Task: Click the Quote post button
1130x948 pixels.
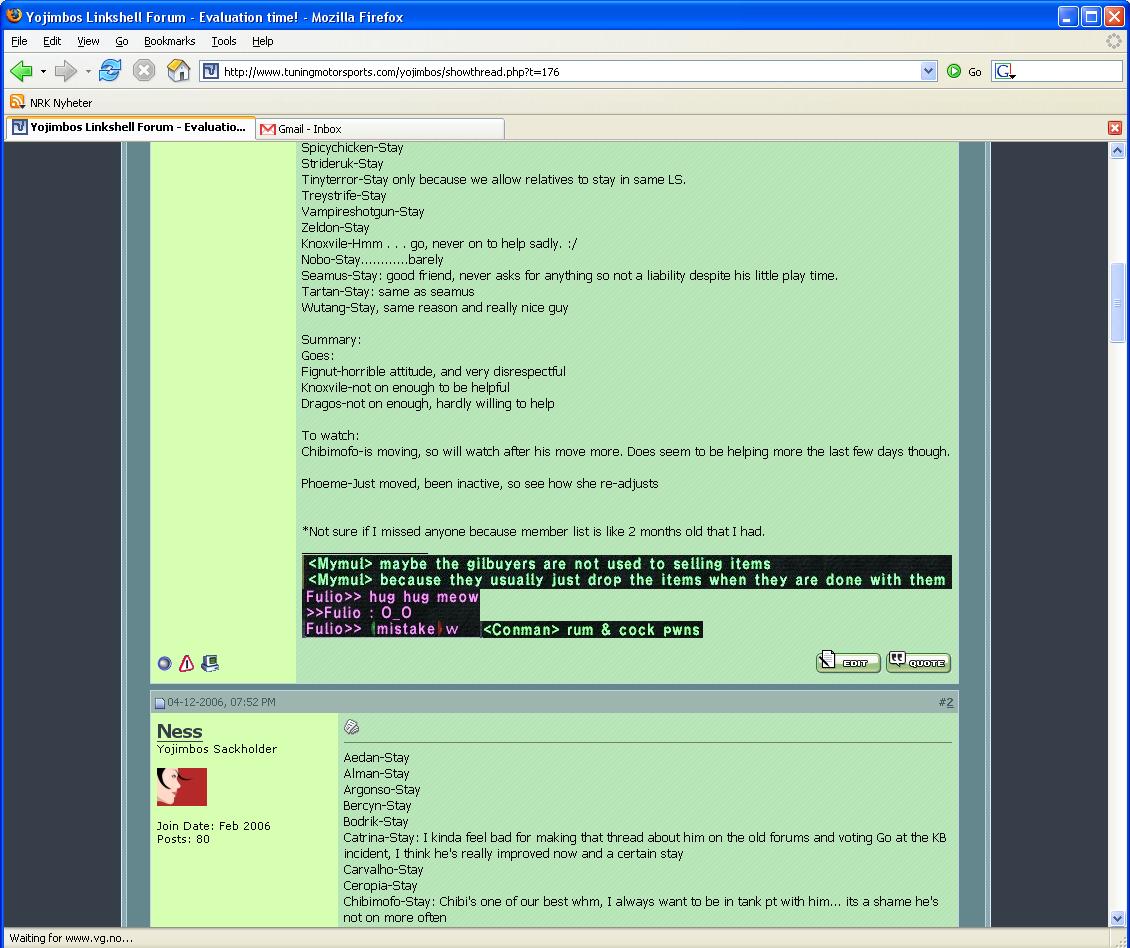Action: [x=918, y=662]
